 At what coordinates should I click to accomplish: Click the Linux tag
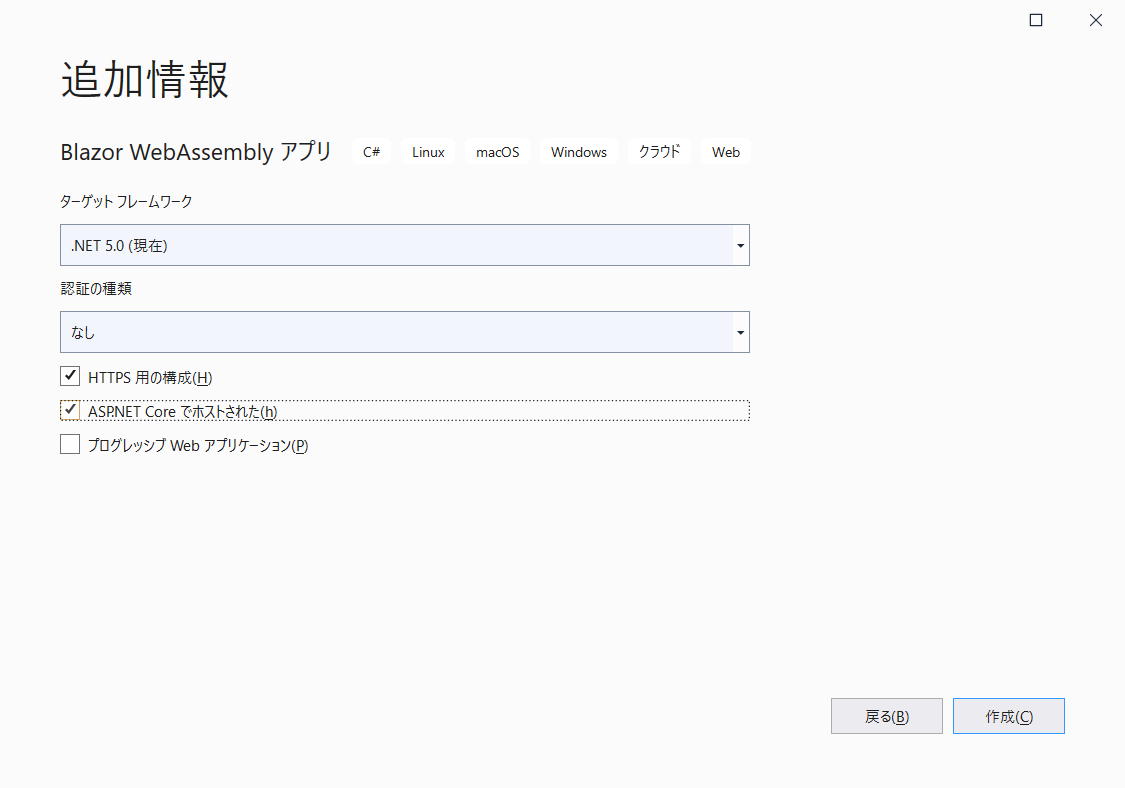pos(428,152)
